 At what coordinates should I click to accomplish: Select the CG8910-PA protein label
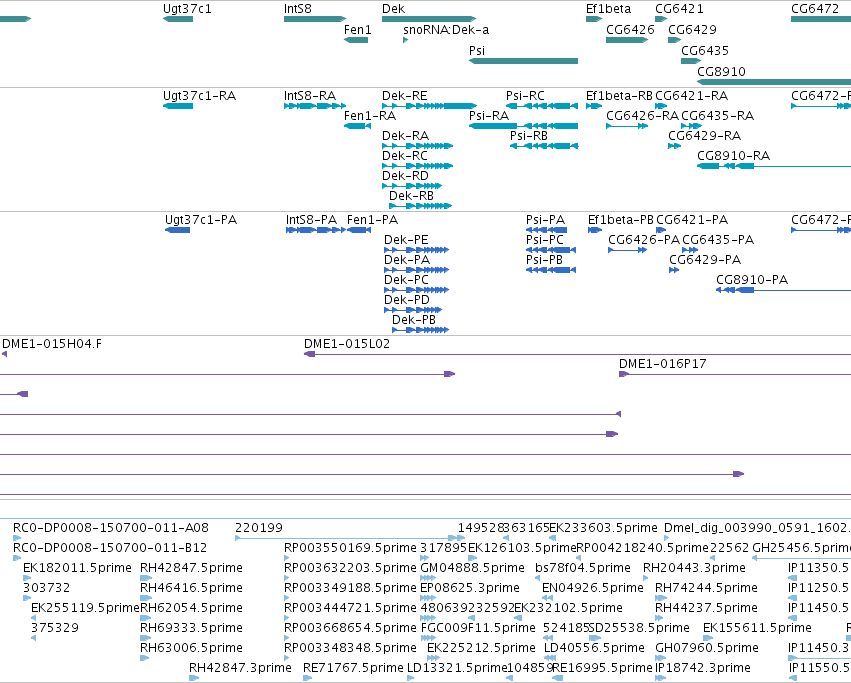[752, 280]
